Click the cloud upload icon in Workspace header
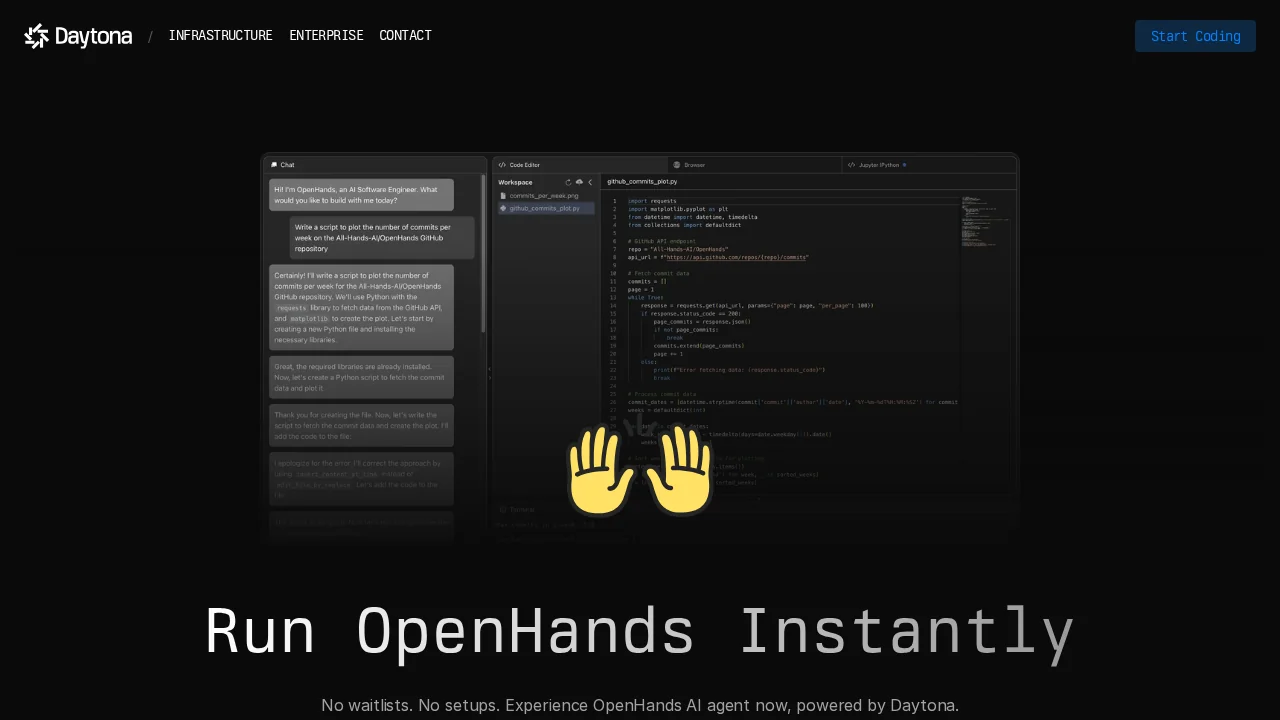 pyautogui.click(x=580, y=182)
